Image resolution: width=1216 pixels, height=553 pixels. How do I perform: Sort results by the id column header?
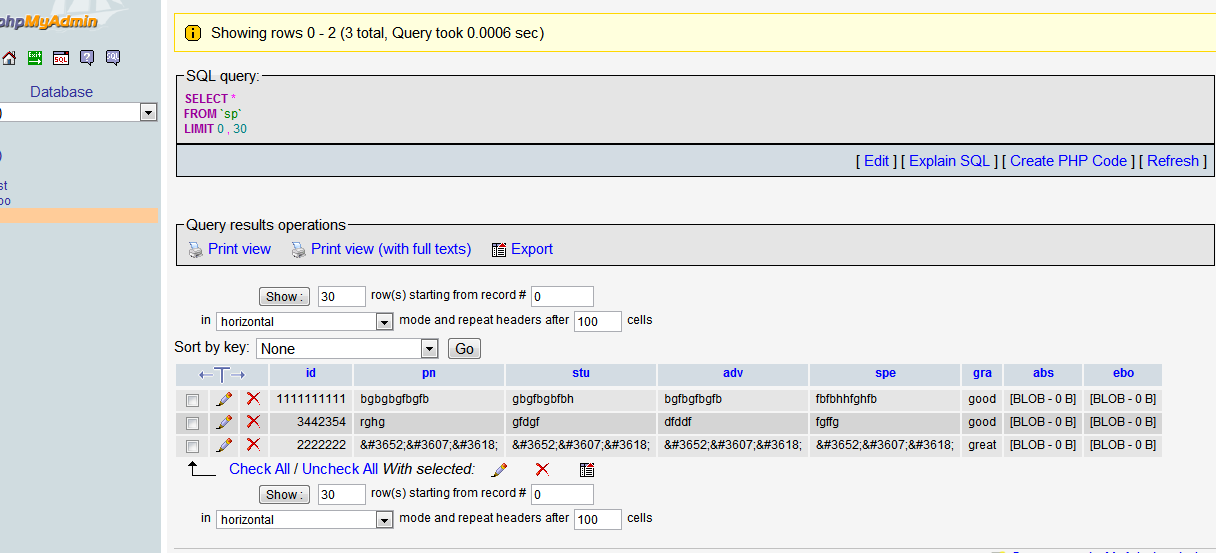311,373
